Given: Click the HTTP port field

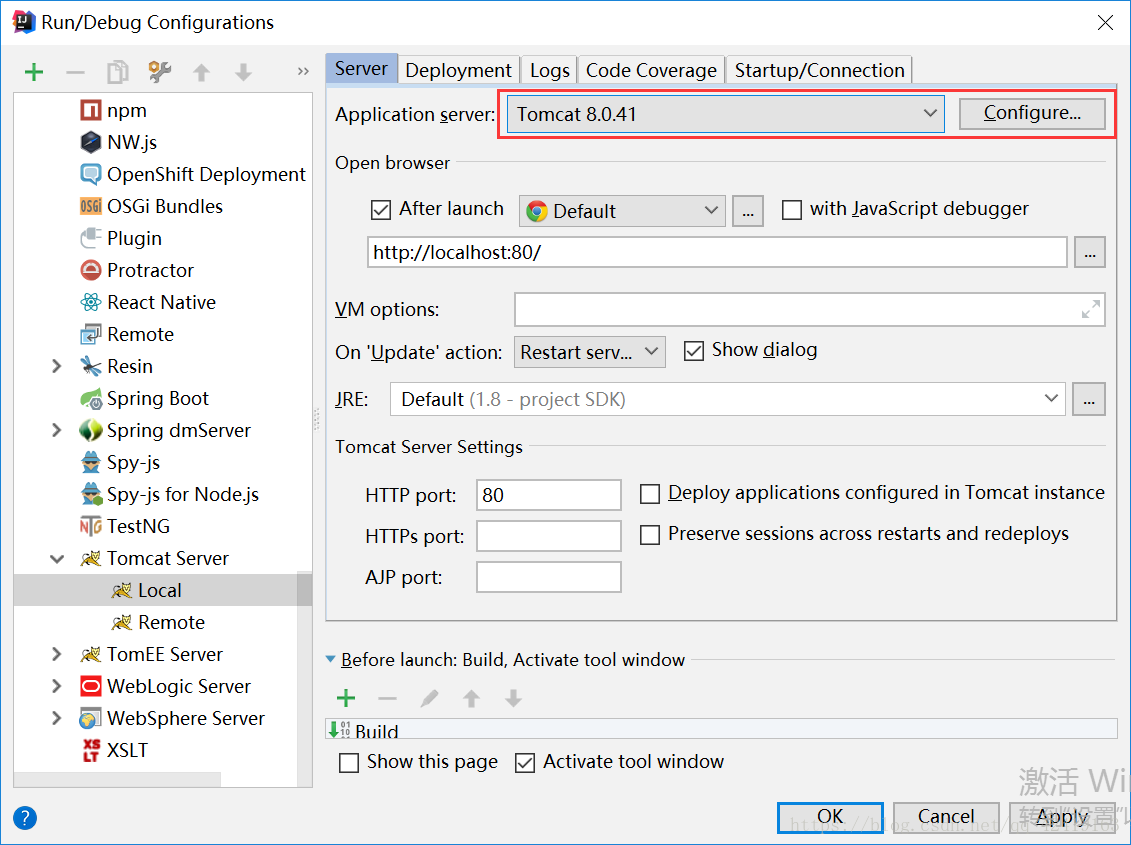Looking at the screenshot, I should tap(549, 495).
